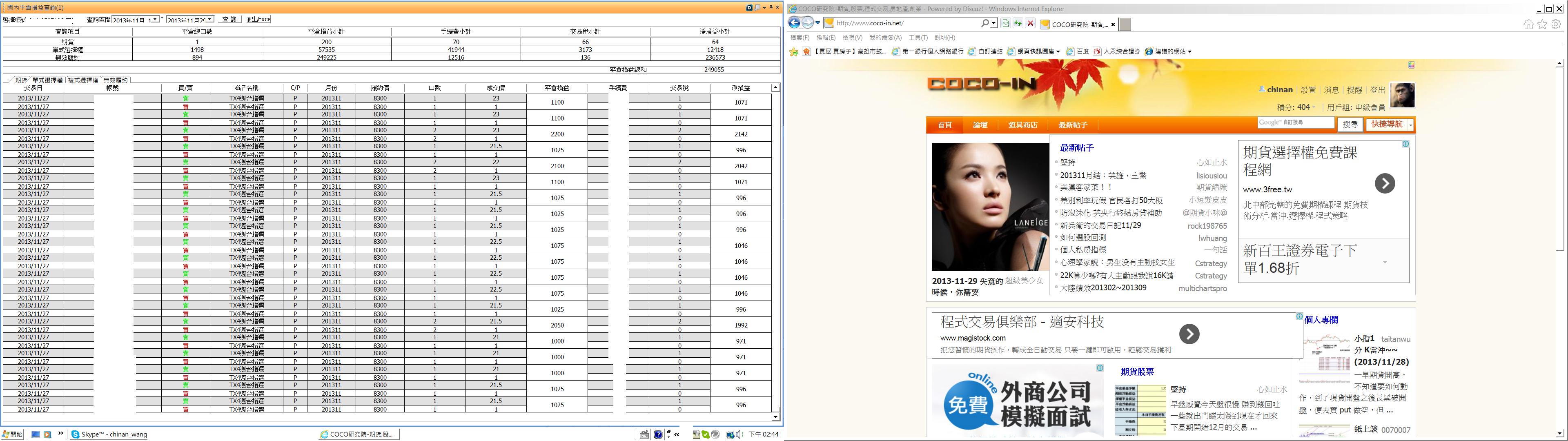Click the site style switcher icon
The width and height of the screenshot is (1568, 441).
coord(1411,65)
